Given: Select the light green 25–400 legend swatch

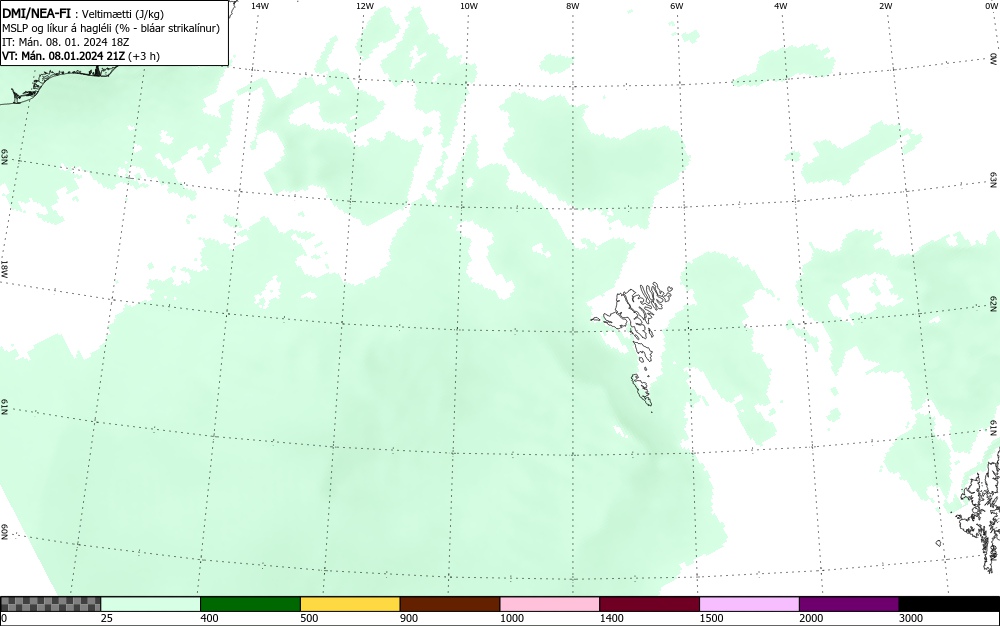Looking at the screenshot, I should tap(151, 604).
